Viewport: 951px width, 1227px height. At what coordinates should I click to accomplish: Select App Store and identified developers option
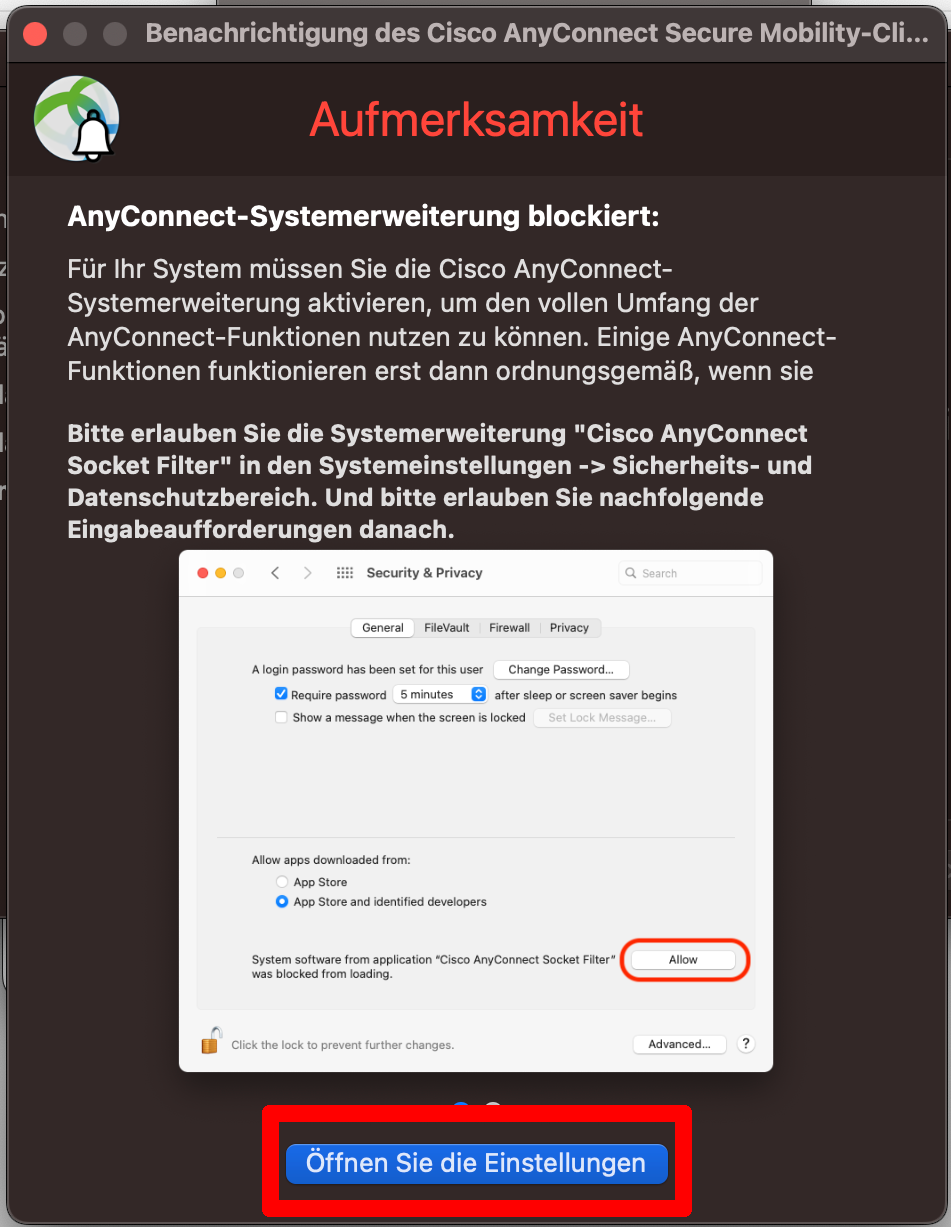coord(281,901)
